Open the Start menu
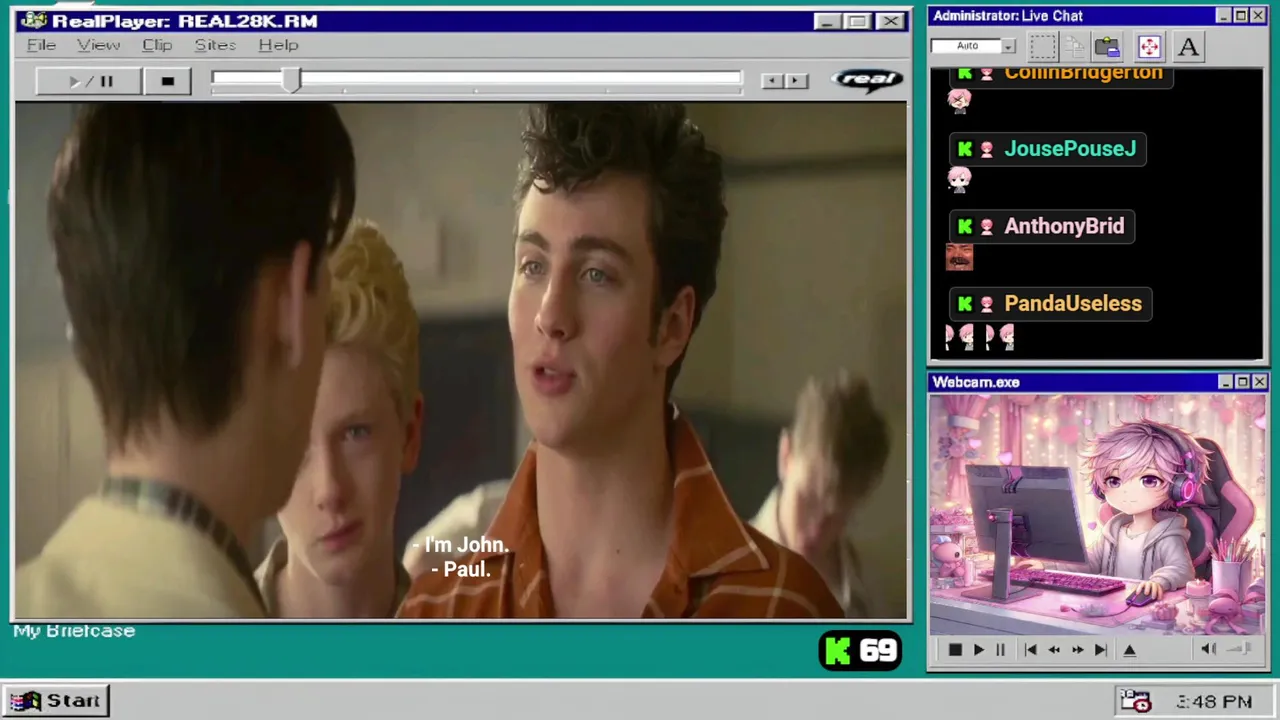 (x=56, y=701)
